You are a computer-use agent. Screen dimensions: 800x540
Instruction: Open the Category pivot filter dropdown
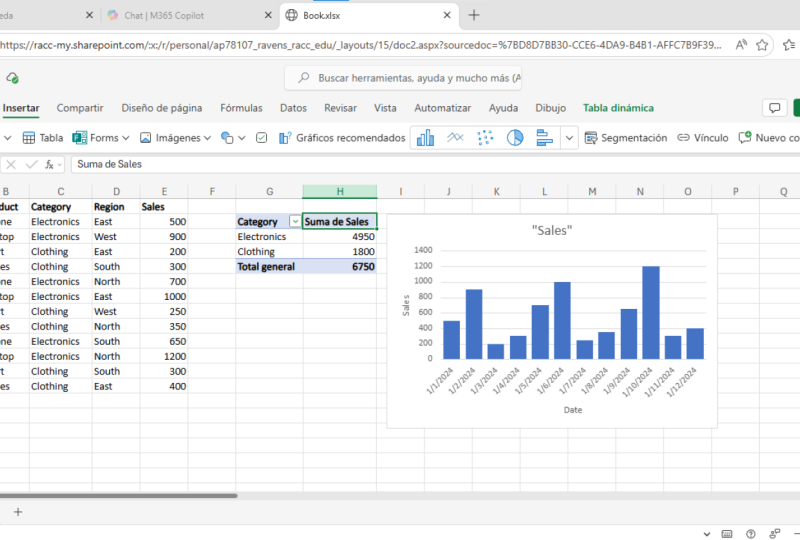(295, 222)
